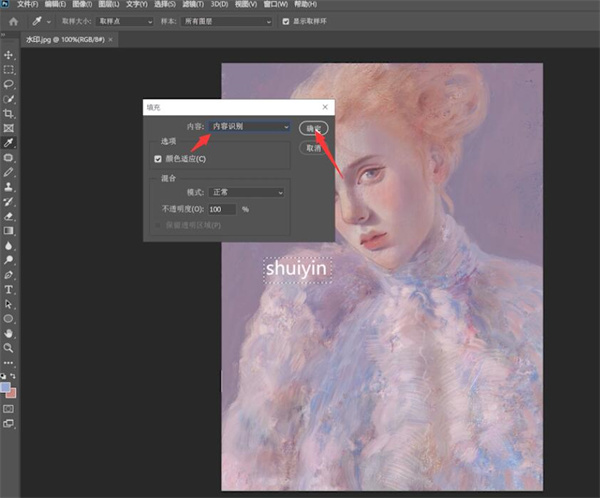Swap foreground and background colors

tap(13, 376)
